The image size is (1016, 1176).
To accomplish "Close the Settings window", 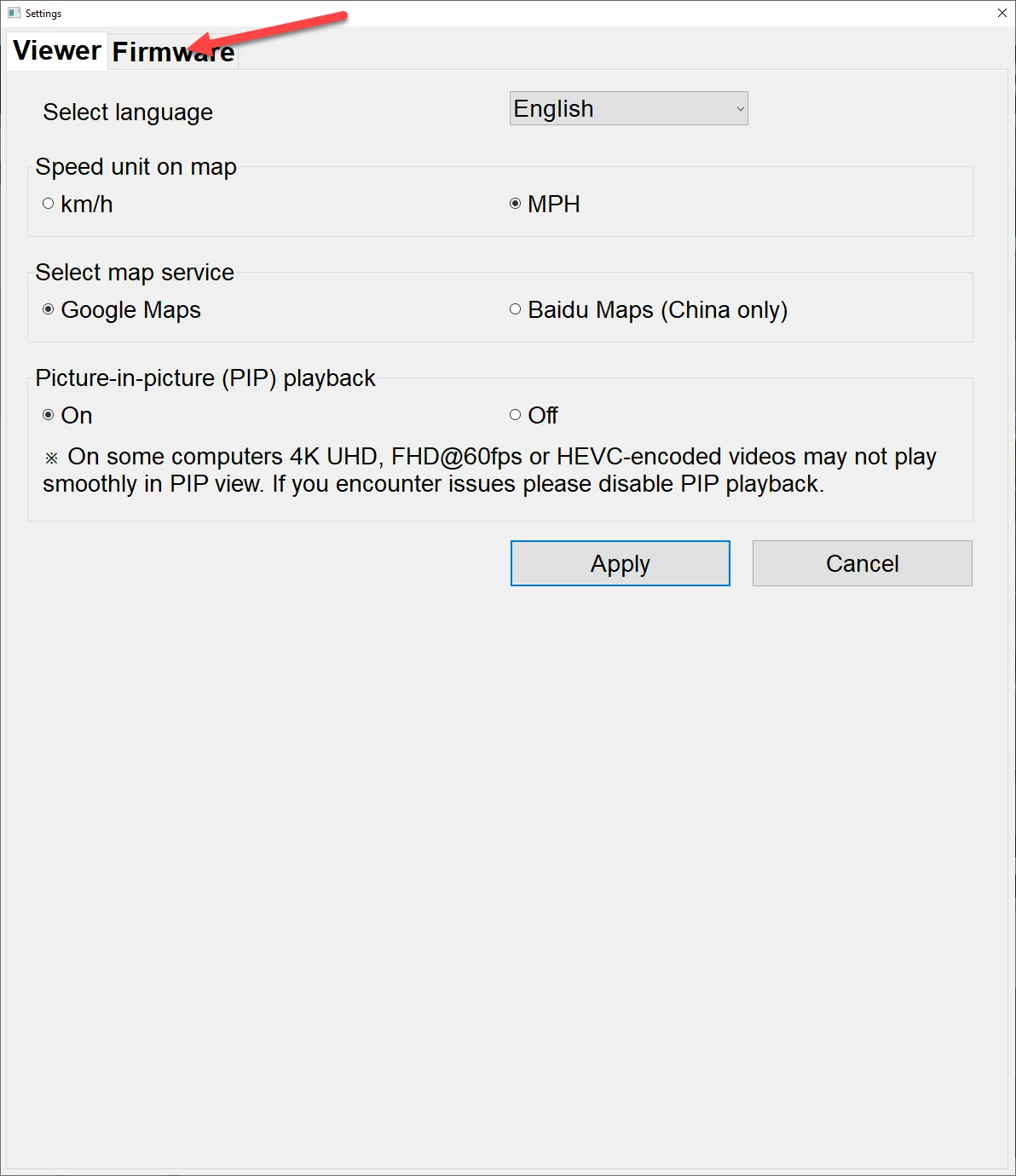I will [1002, 13].
